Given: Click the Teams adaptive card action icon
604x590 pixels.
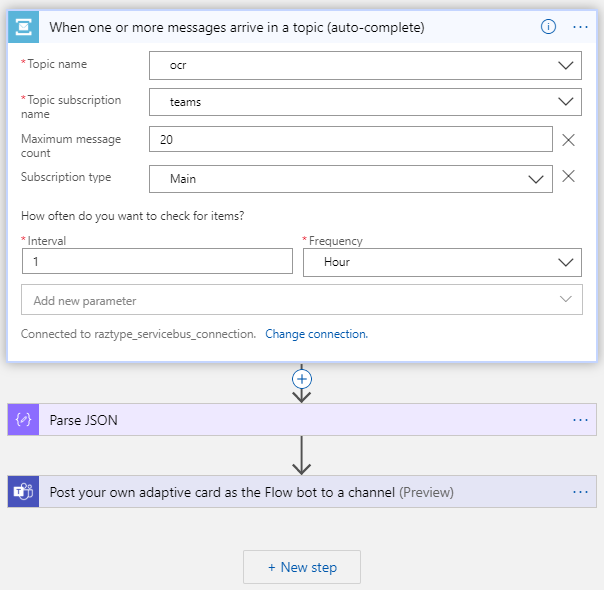Looking at the screenshot, I should [23, 492].
